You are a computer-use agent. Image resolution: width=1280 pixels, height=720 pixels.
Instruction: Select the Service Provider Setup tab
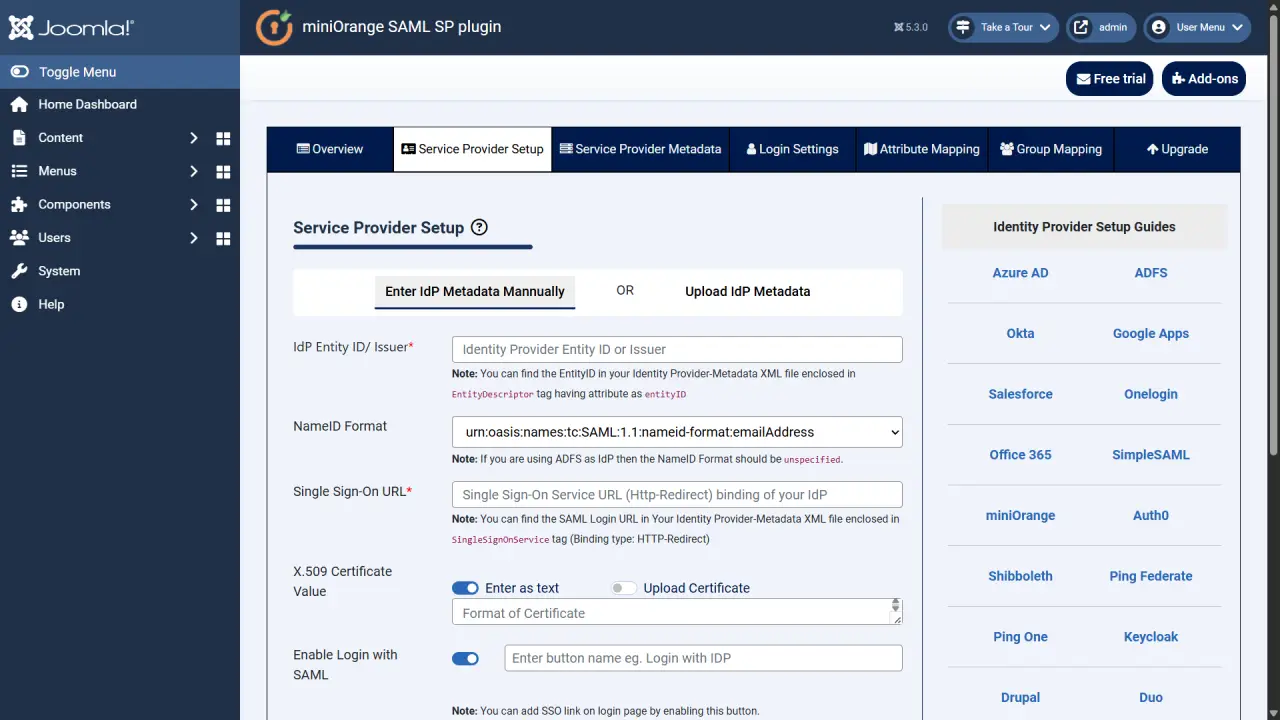(x=472, y=149)
